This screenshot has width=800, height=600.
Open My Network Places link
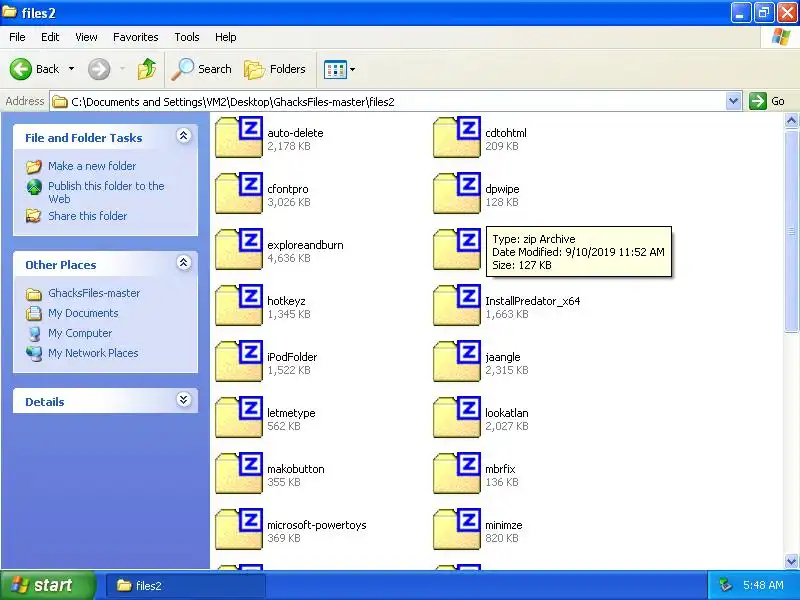(93, 353)
